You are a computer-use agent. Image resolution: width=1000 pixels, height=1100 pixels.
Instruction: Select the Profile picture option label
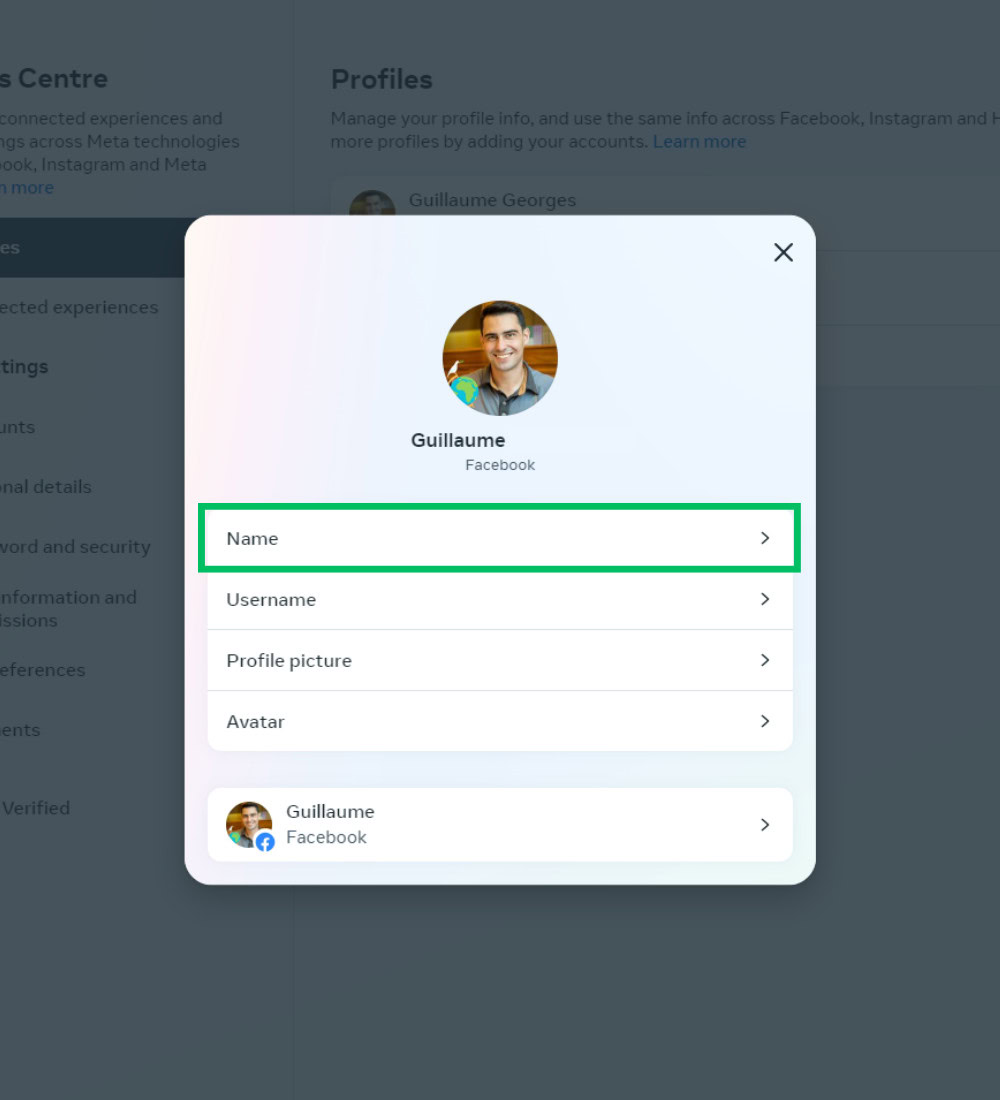(x=289, y=660)
